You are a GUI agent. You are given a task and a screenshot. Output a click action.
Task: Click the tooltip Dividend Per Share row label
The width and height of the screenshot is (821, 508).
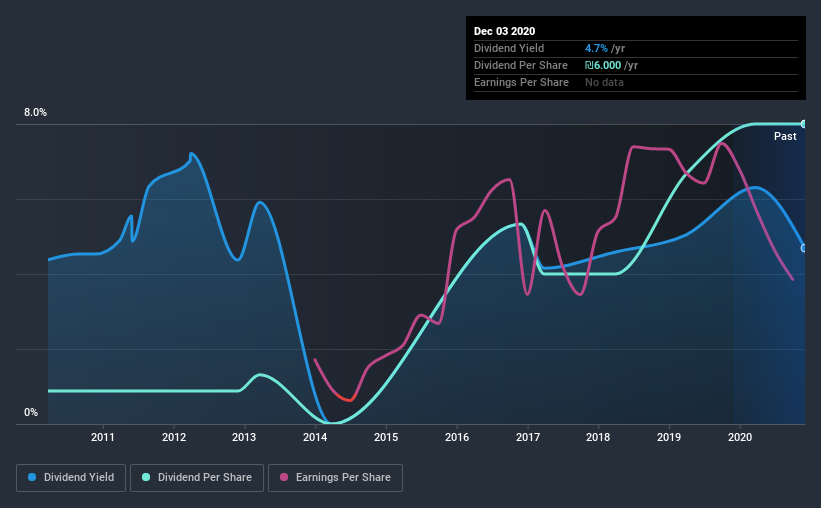pos(520,65)
